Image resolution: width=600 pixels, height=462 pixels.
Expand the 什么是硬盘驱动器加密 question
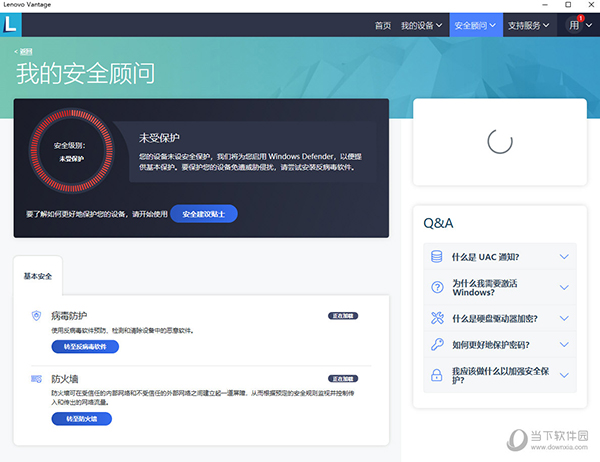click(x=500, y=318)
